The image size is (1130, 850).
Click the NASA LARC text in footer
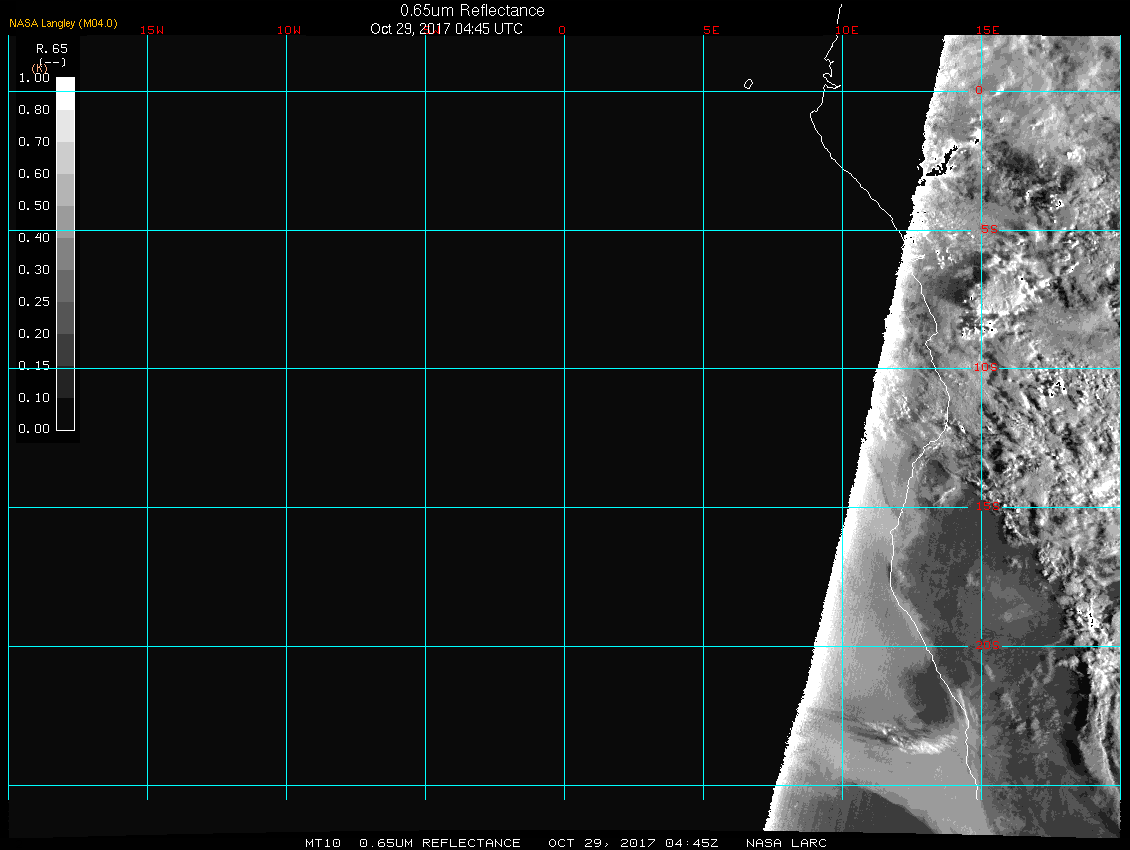point(786,843)
